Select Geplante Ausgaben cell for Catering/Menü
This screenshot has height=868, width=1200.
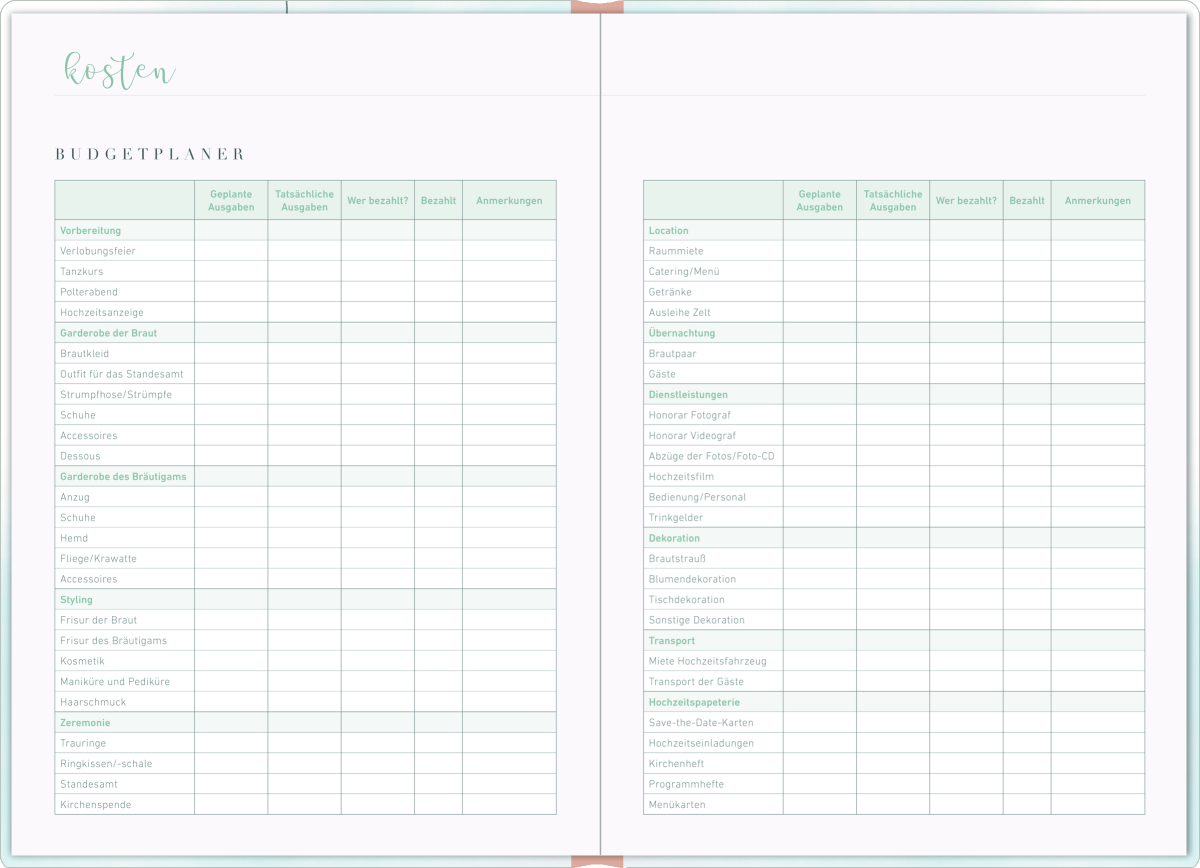(x=820, y=272)
